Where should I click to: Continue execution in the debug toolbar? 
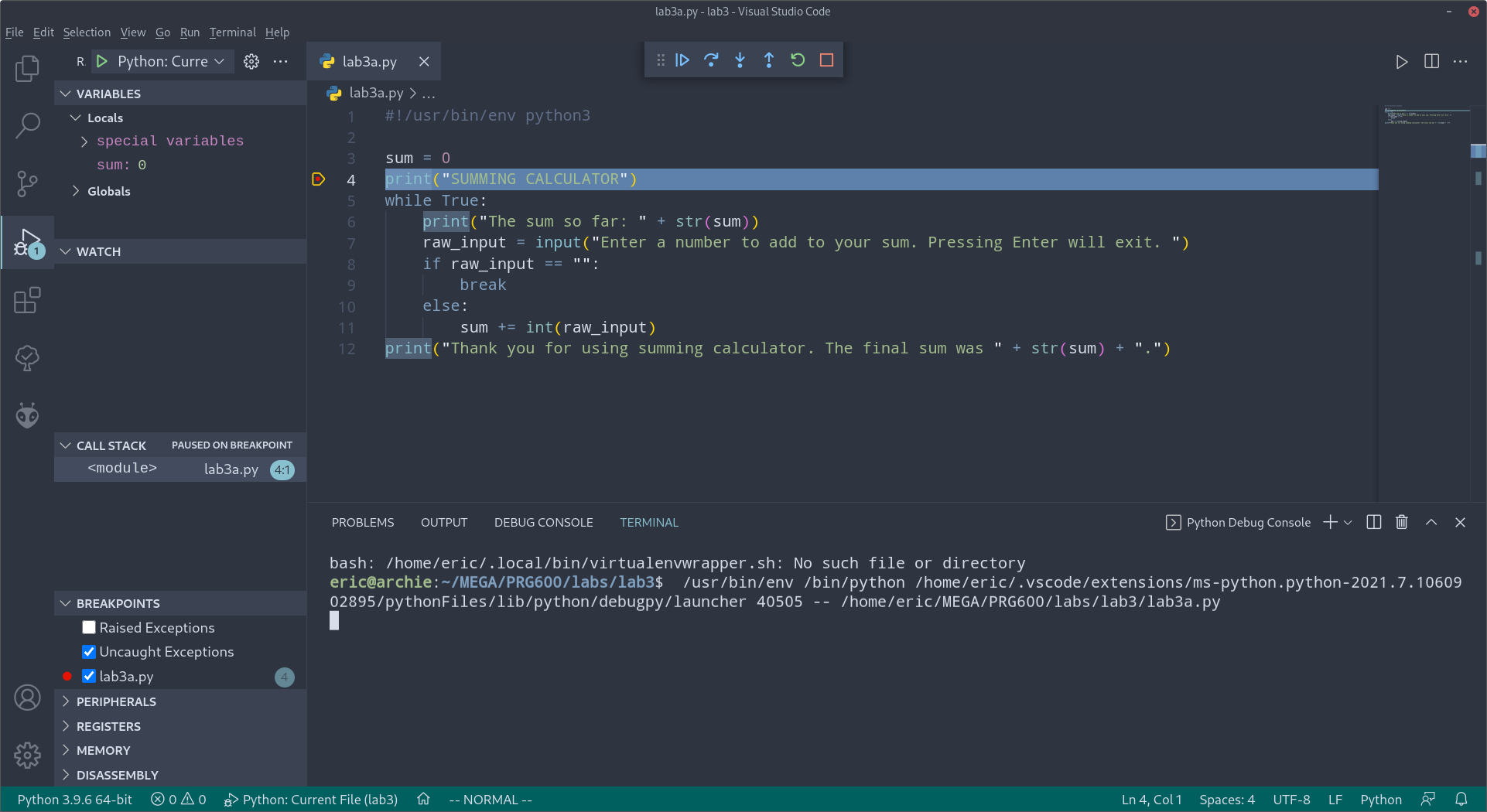click(682, 60)
